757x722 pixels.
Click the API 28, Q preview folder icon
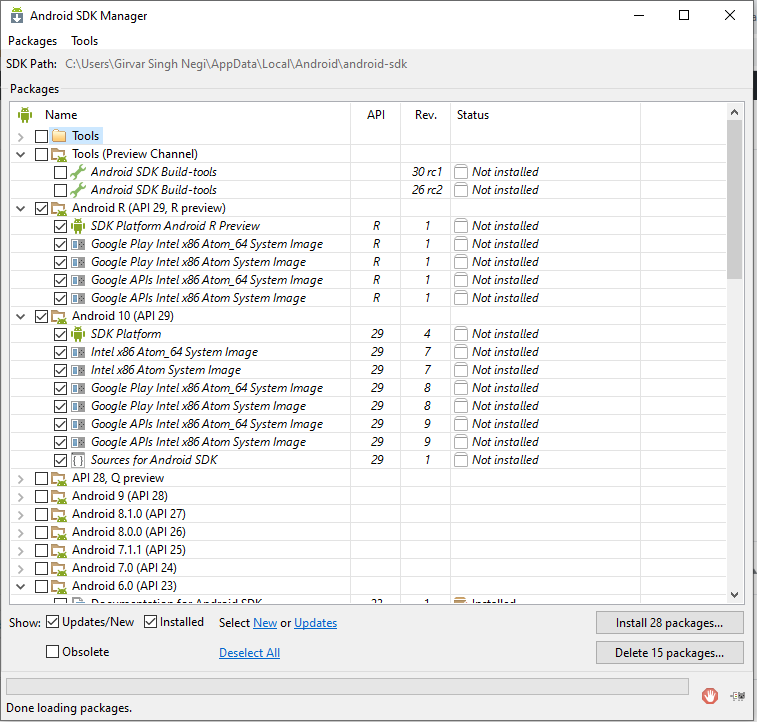(59, 479)
